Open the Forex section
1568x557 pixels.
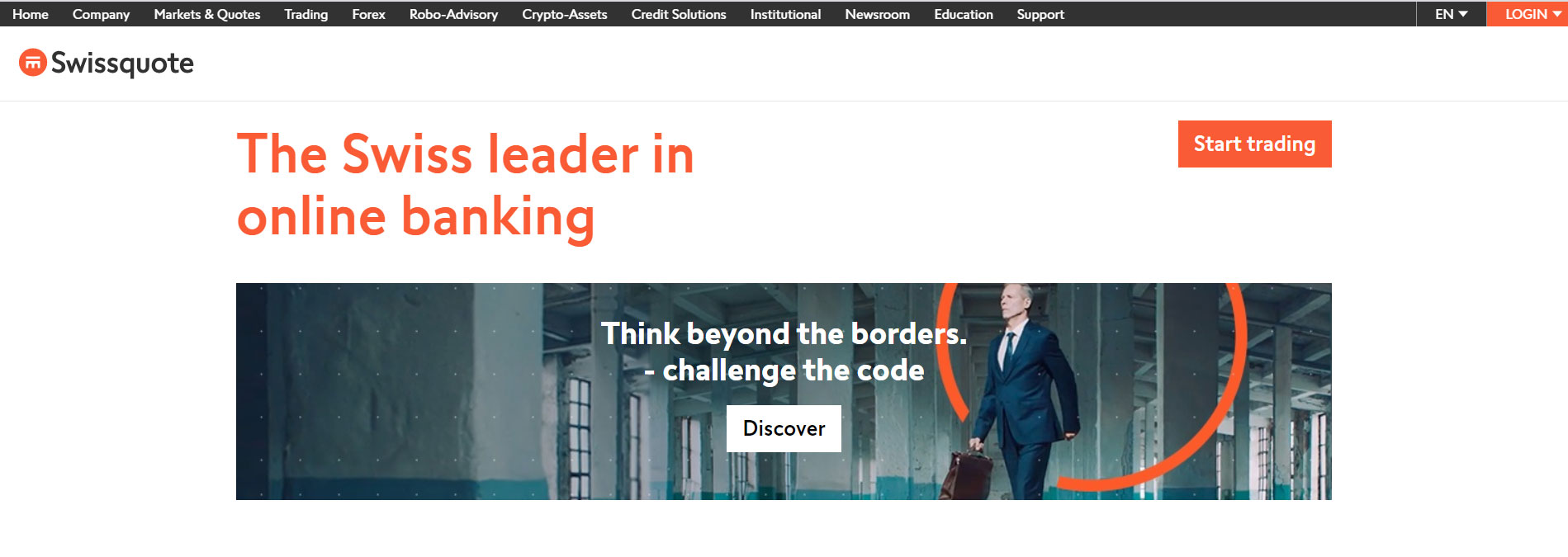pos(369,14)
